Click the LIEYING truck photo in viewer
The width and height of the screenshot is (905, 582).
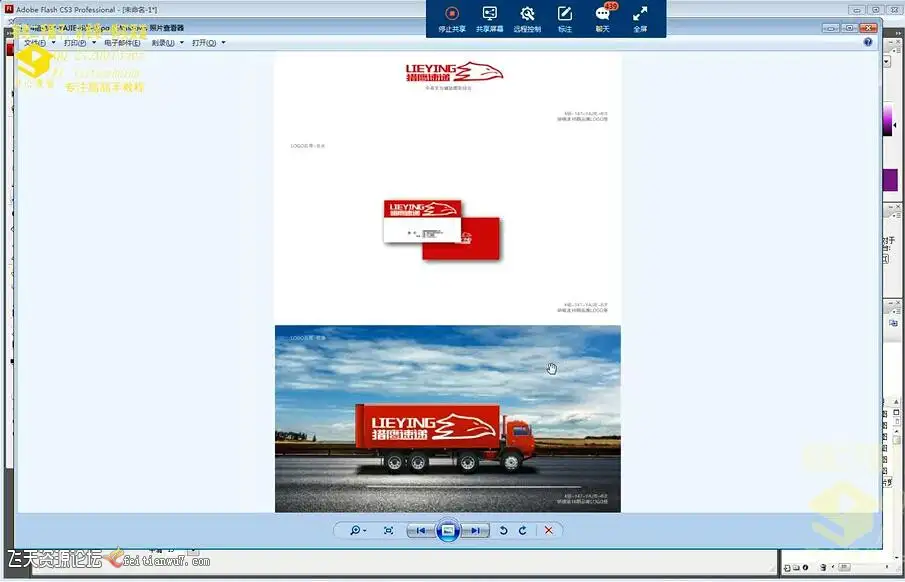448,419
